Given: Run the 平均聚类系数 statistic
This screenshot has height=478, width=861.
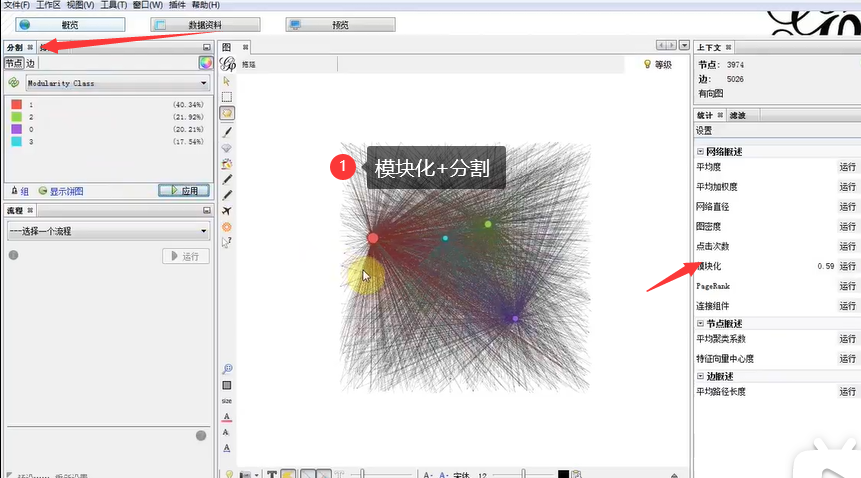Looking at the screenshot, I should (x=847, y=339).
